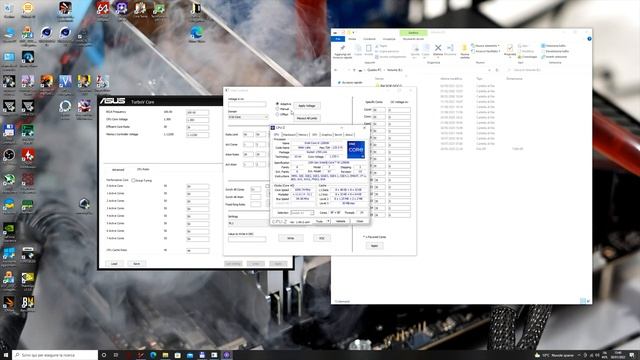The height and width of the screenshot is (360, 640).
Task: Click the Intel Core logo in CPU-Z
Action: point(356,150)
